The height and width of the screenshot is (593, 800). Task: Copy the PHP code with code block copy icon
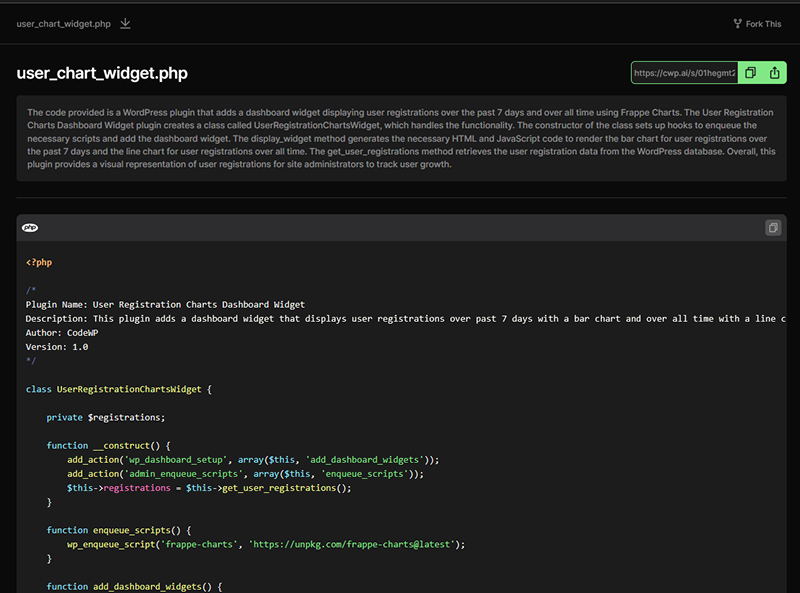[773, 228]
